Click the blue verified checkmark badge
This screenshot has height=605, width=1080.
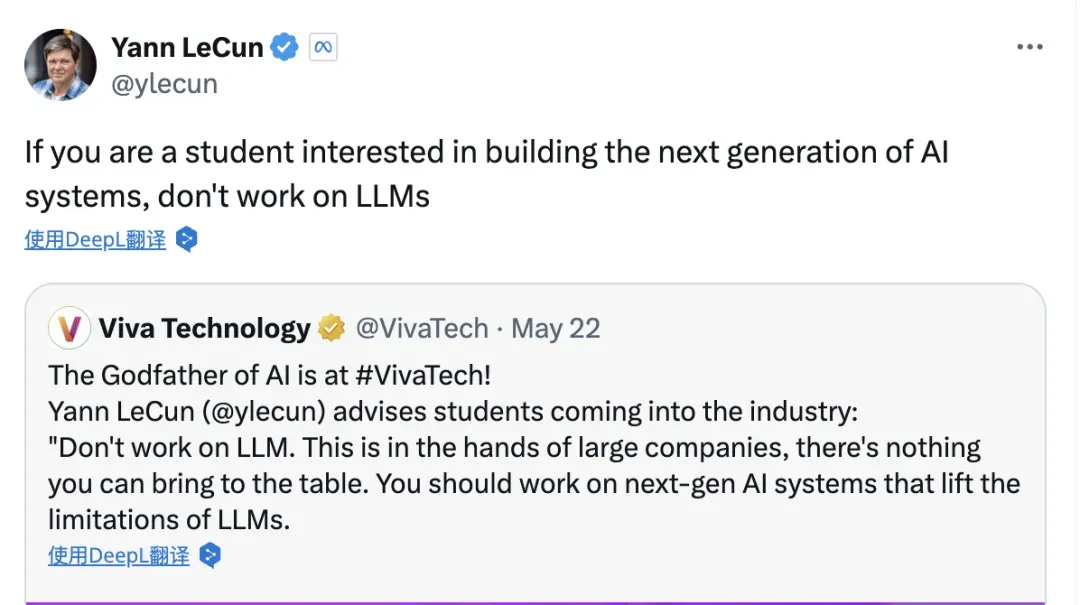click(284, 47)
